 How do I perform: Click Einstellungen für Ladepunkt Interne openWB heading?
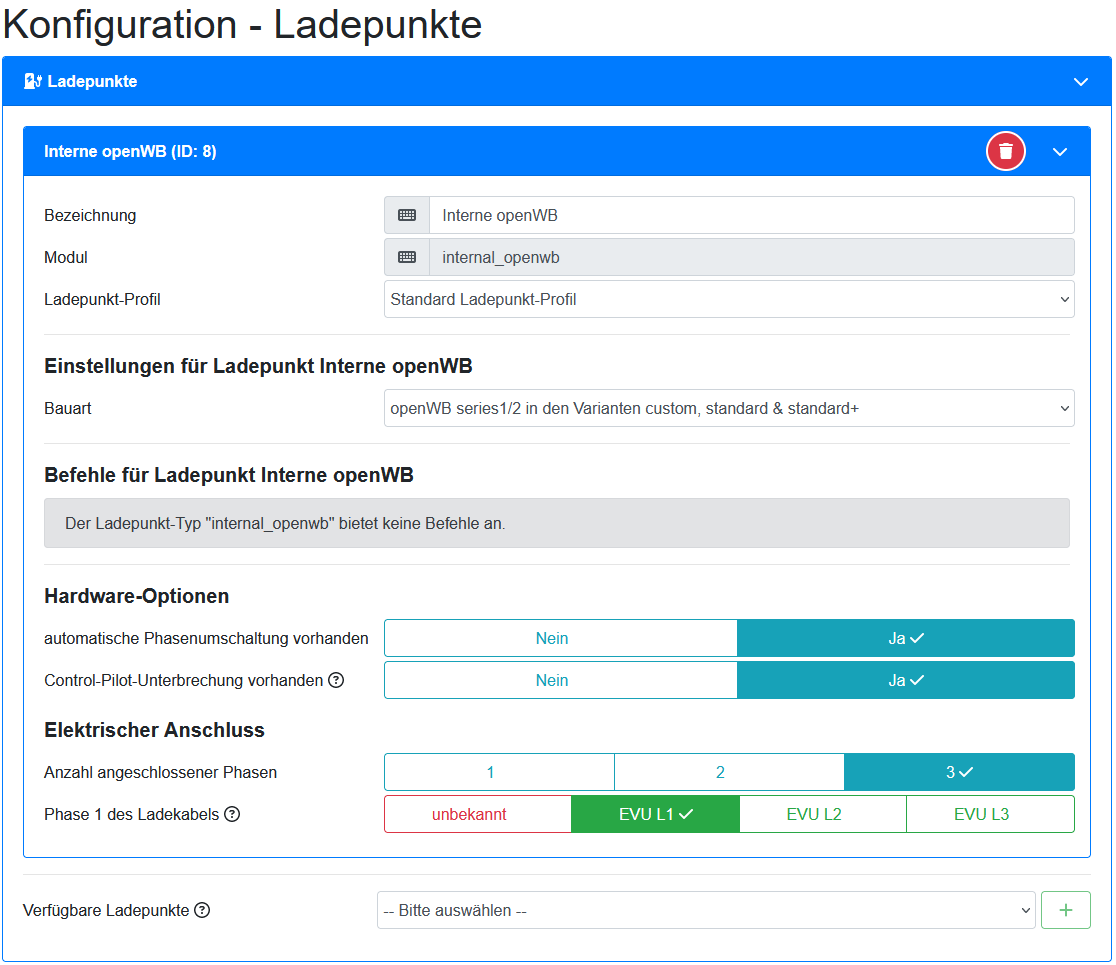[x=258, y=366]
